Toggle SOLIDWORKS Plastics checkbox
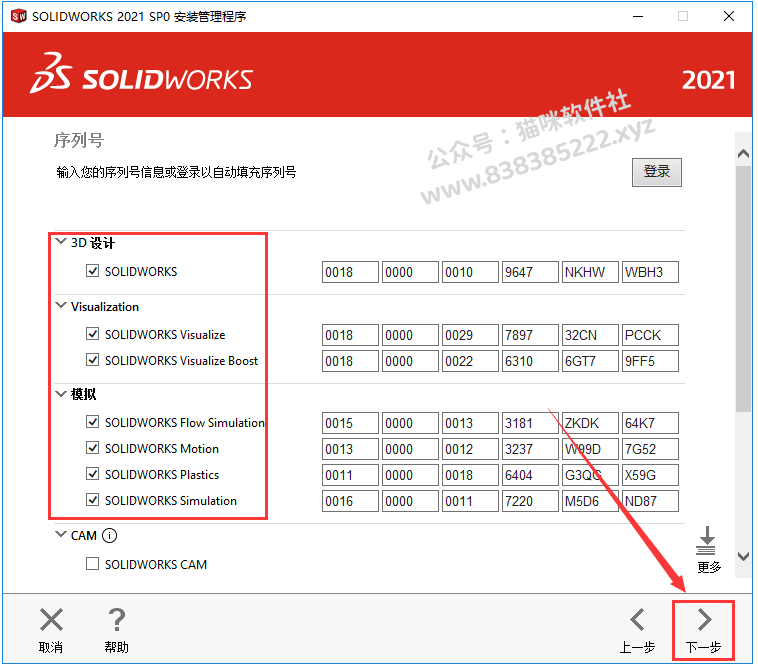This screenshot has height=666, width=758. tap(93, 474)
